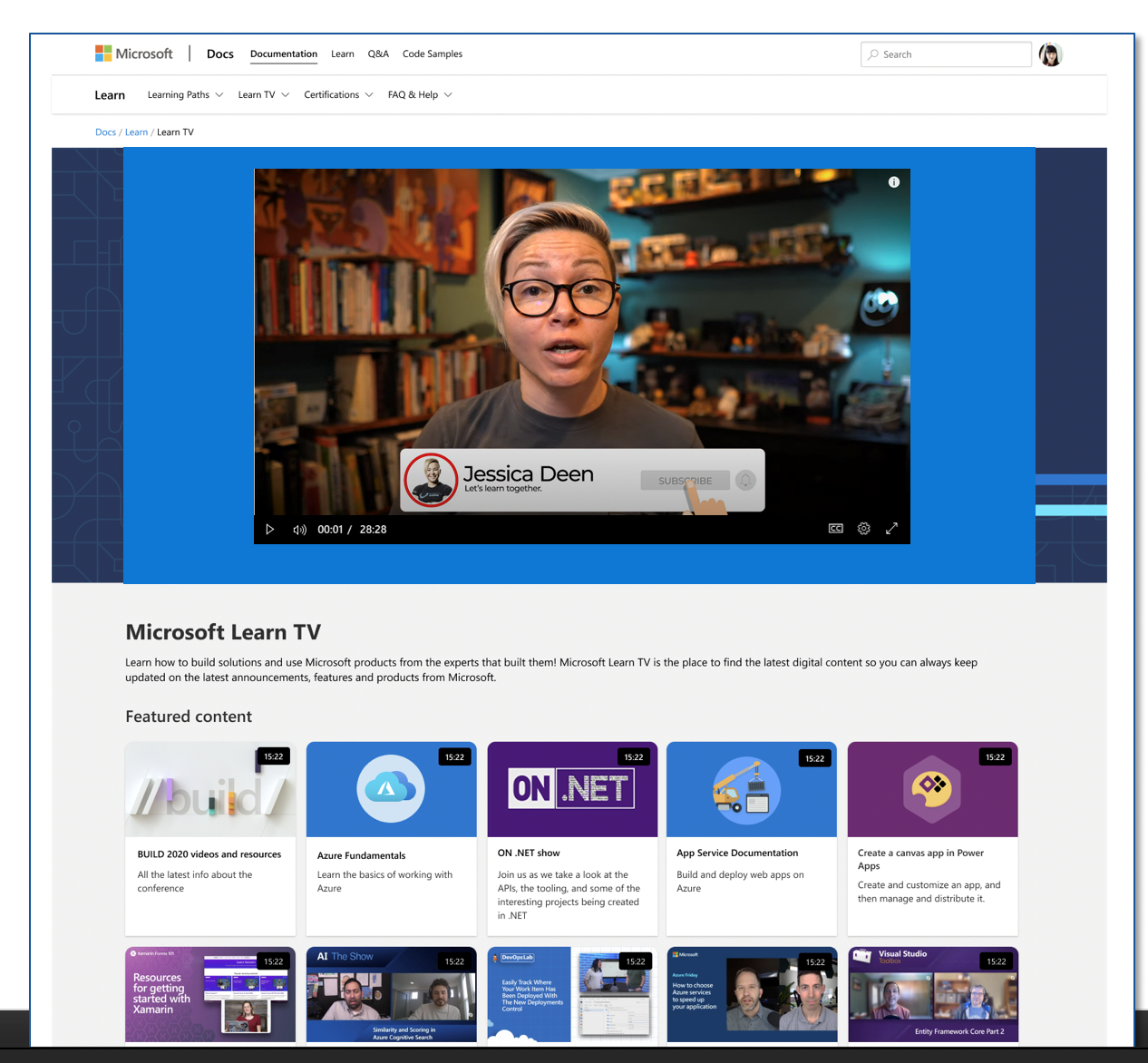Show video info icon
Screen dimensions: 1148x1063
894,182
